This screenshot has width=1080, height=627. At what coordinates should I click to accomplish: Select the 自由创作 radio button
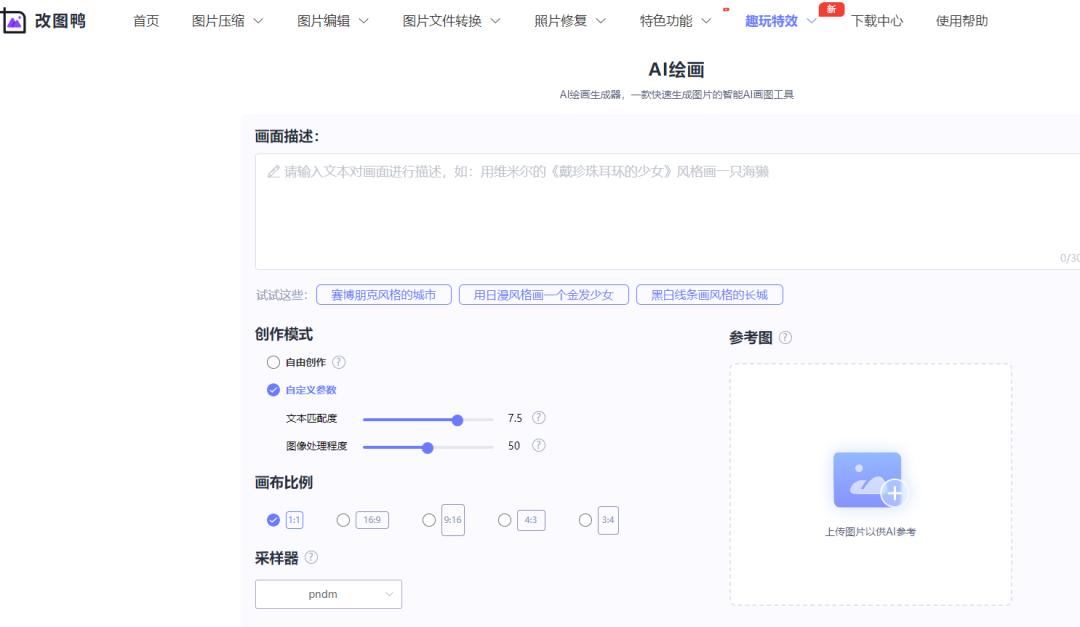point(272,362)
